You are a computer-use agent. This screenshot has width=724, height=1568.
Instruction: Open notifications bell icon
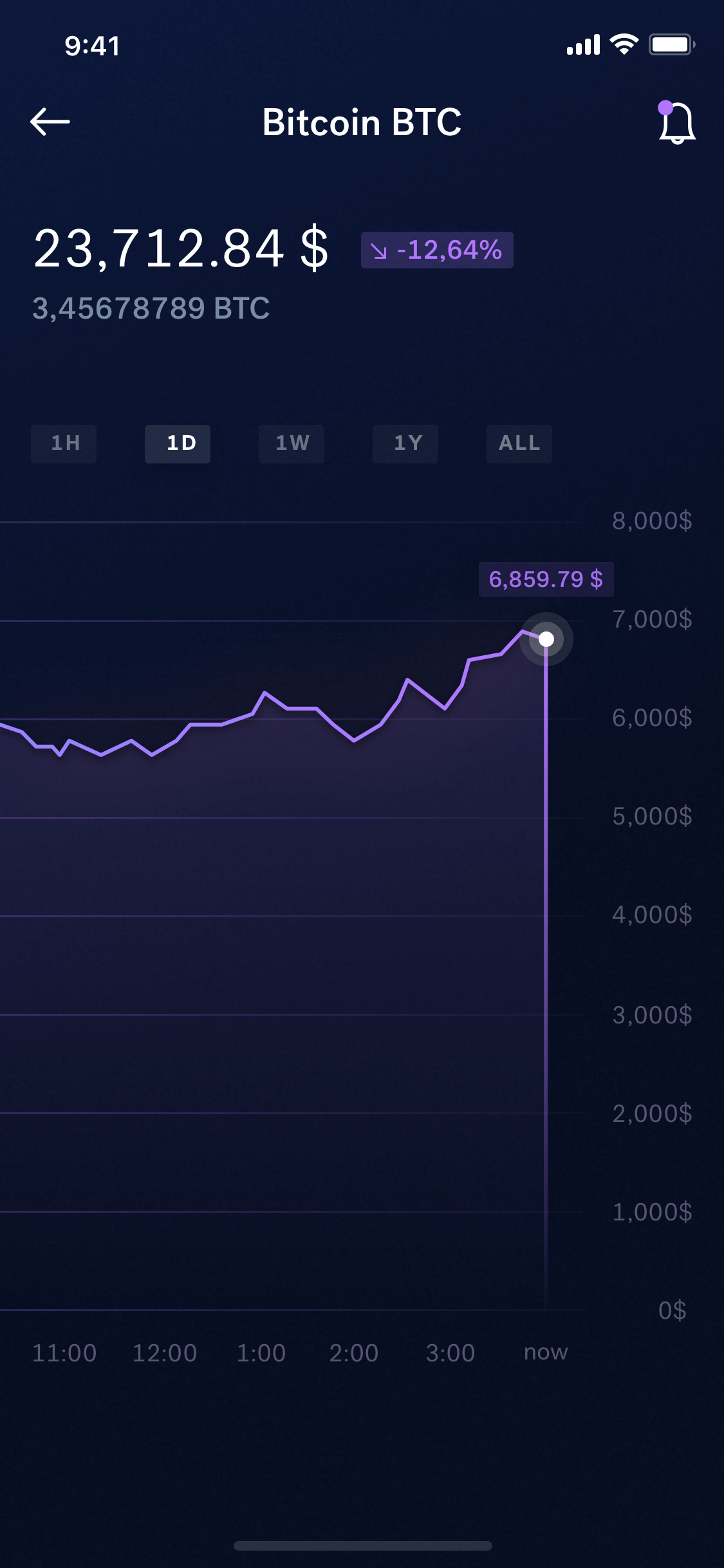pos(676,122)
